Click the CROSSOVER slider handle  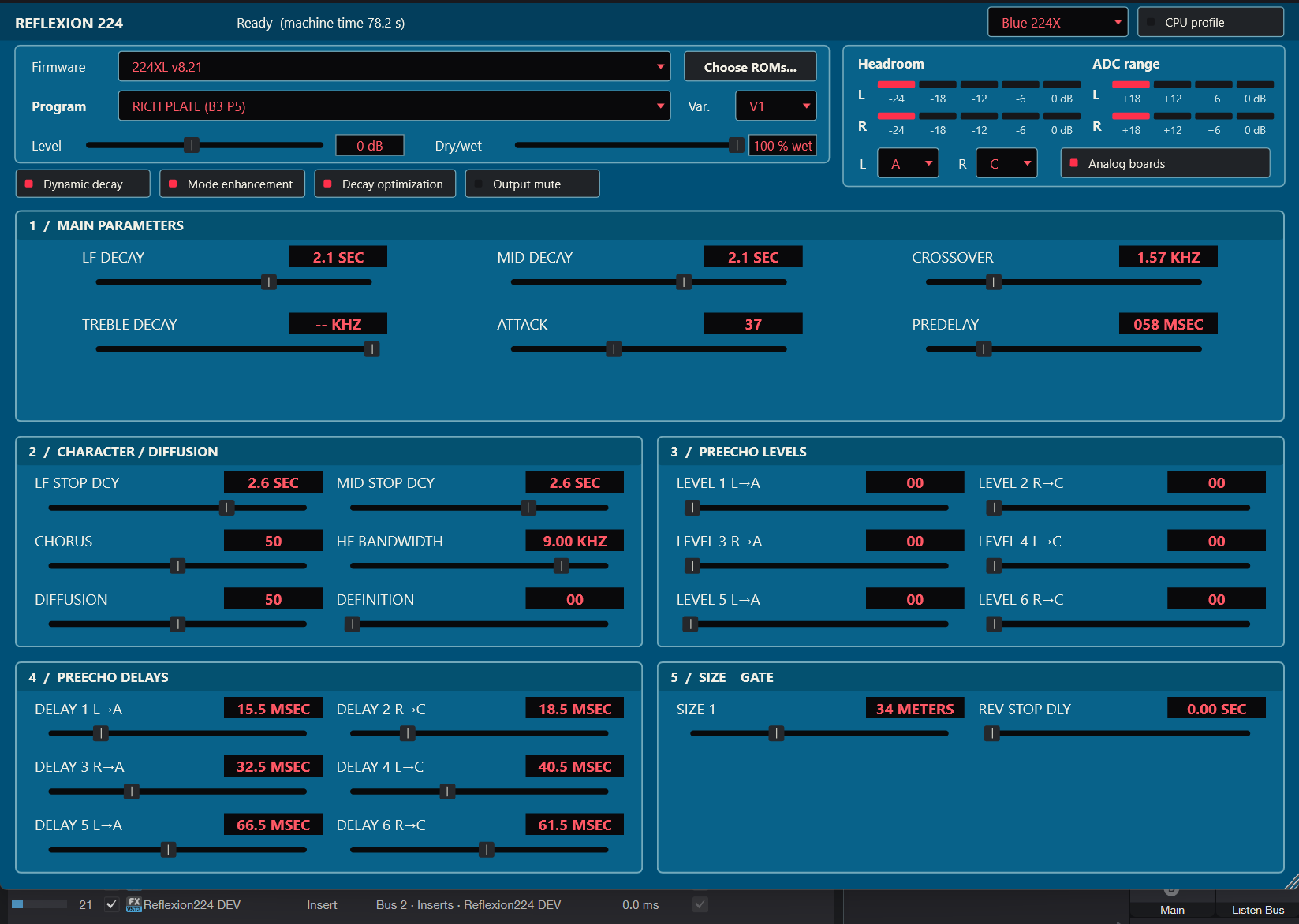[994, 282]
